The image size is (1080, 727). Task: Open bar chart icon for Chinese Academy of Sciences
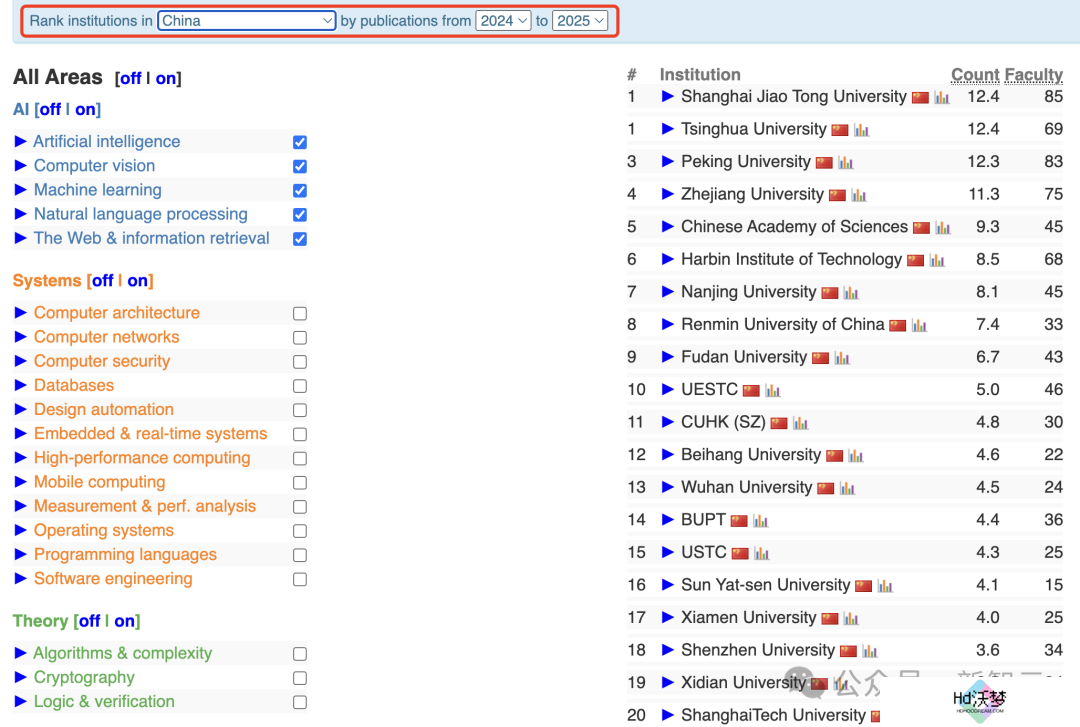point(942,227)
